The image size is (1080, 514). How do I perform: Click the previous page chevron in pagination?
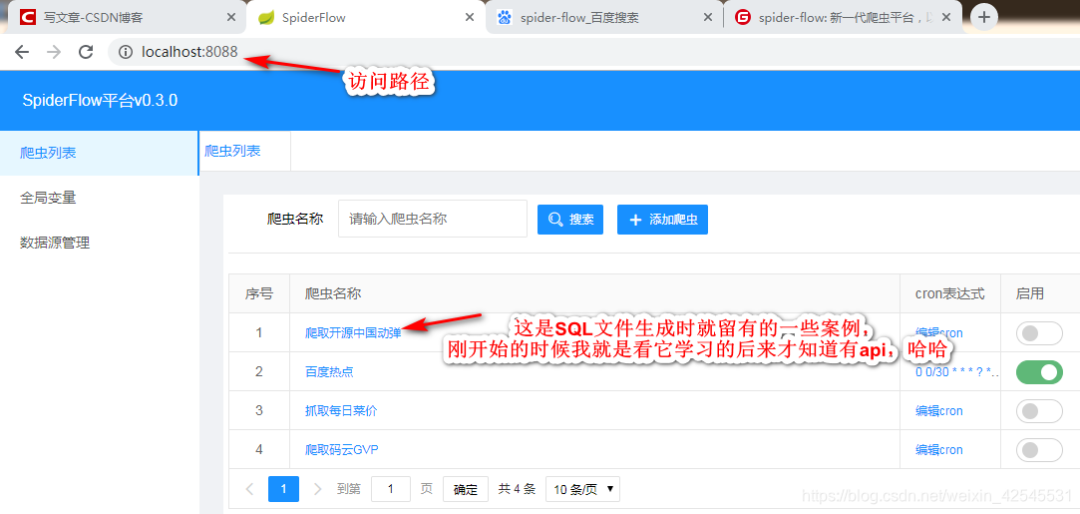point(249,489)
